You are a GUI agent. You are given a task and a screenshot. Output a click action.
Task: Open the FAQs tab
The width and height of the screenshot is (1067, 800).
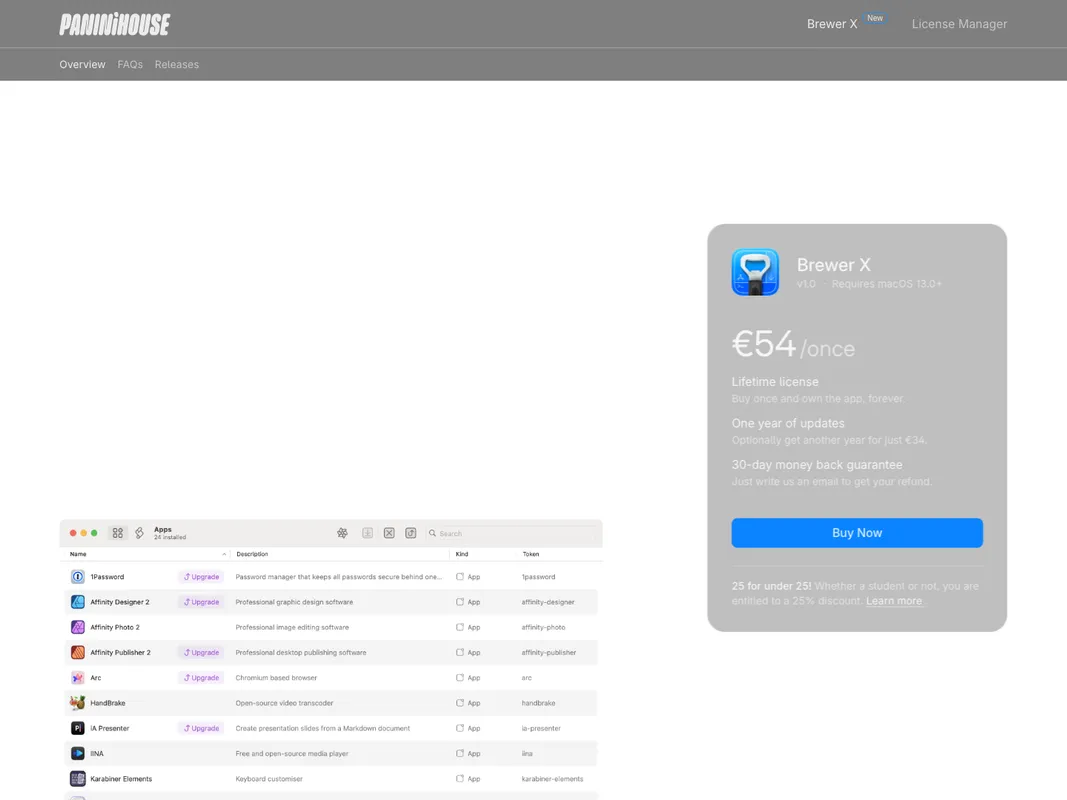pyautogui.click(x=130, y=64)
